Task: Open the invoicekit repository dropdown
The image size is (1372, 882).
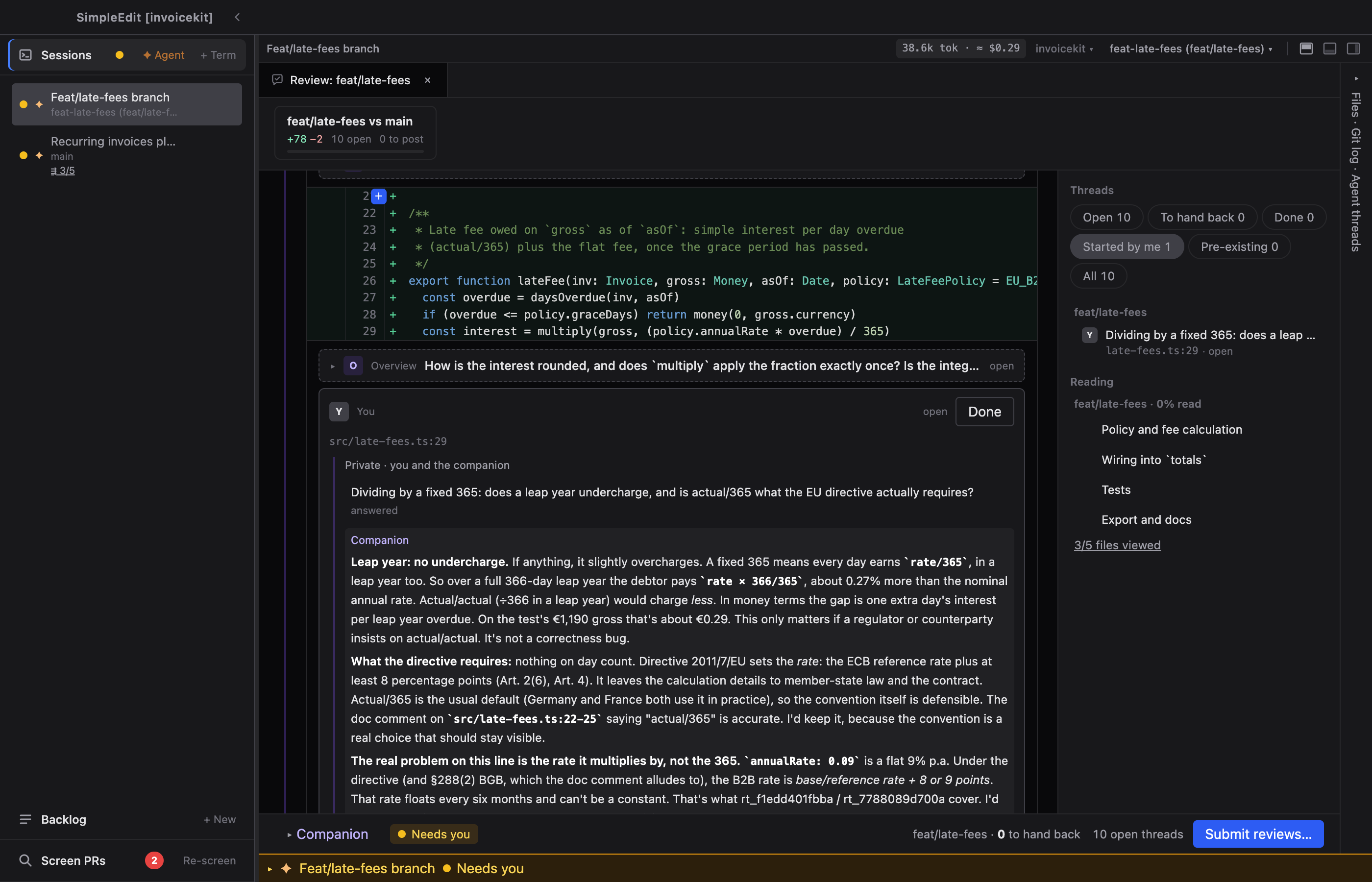Action: tap(1064, 49)
